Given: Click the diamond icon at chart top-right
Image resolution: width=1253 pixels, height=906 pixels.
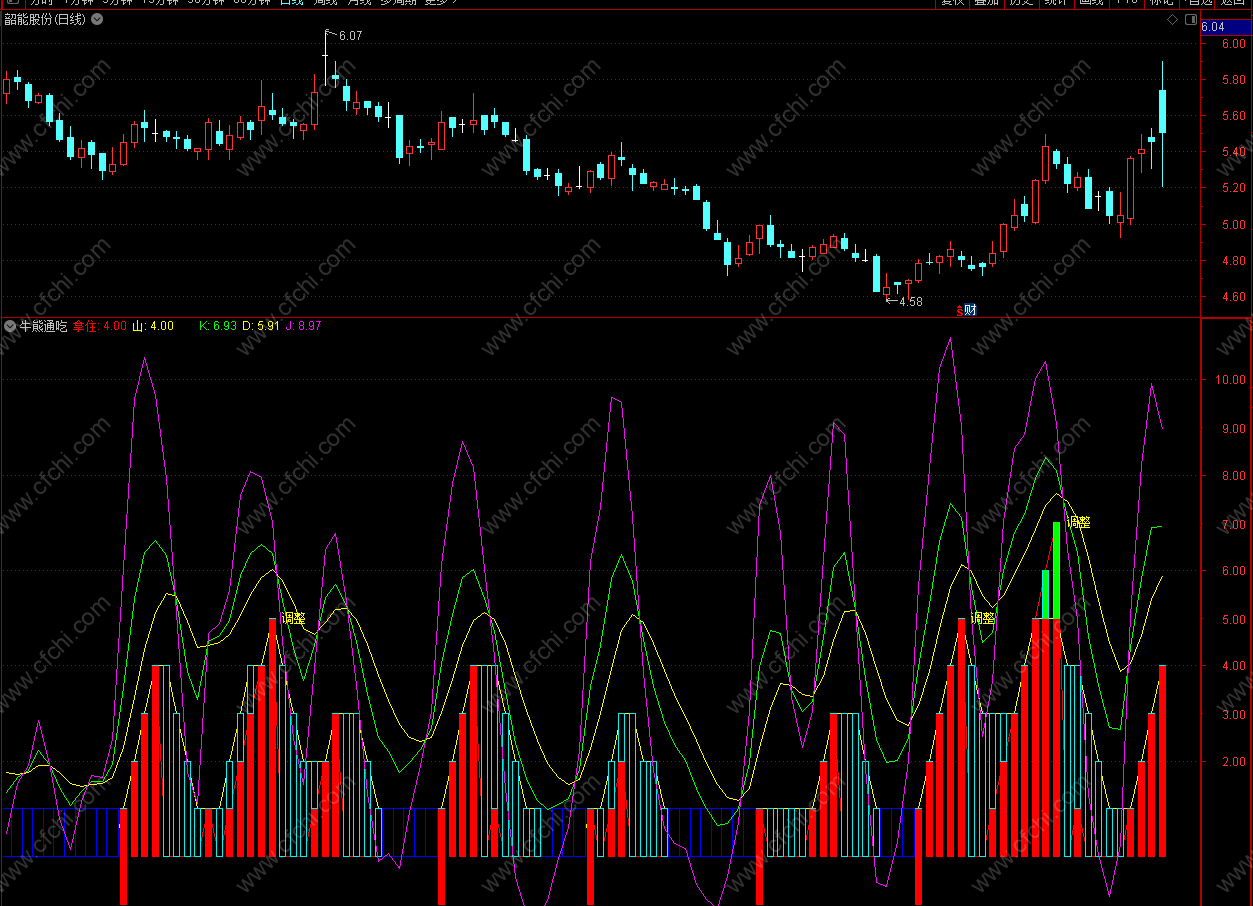Looking at the screenshot, I should click(1172, 20).
